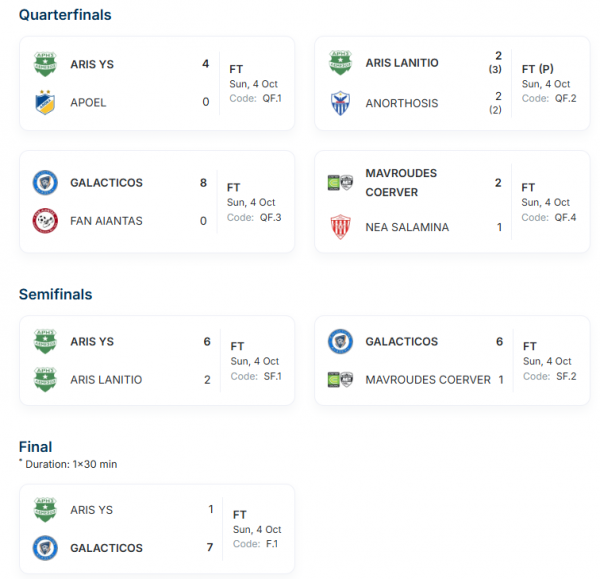The image size is (600, 579).
Task: Click Mavroudes Coerver logo in QF.4
Action: click(340, 183)
